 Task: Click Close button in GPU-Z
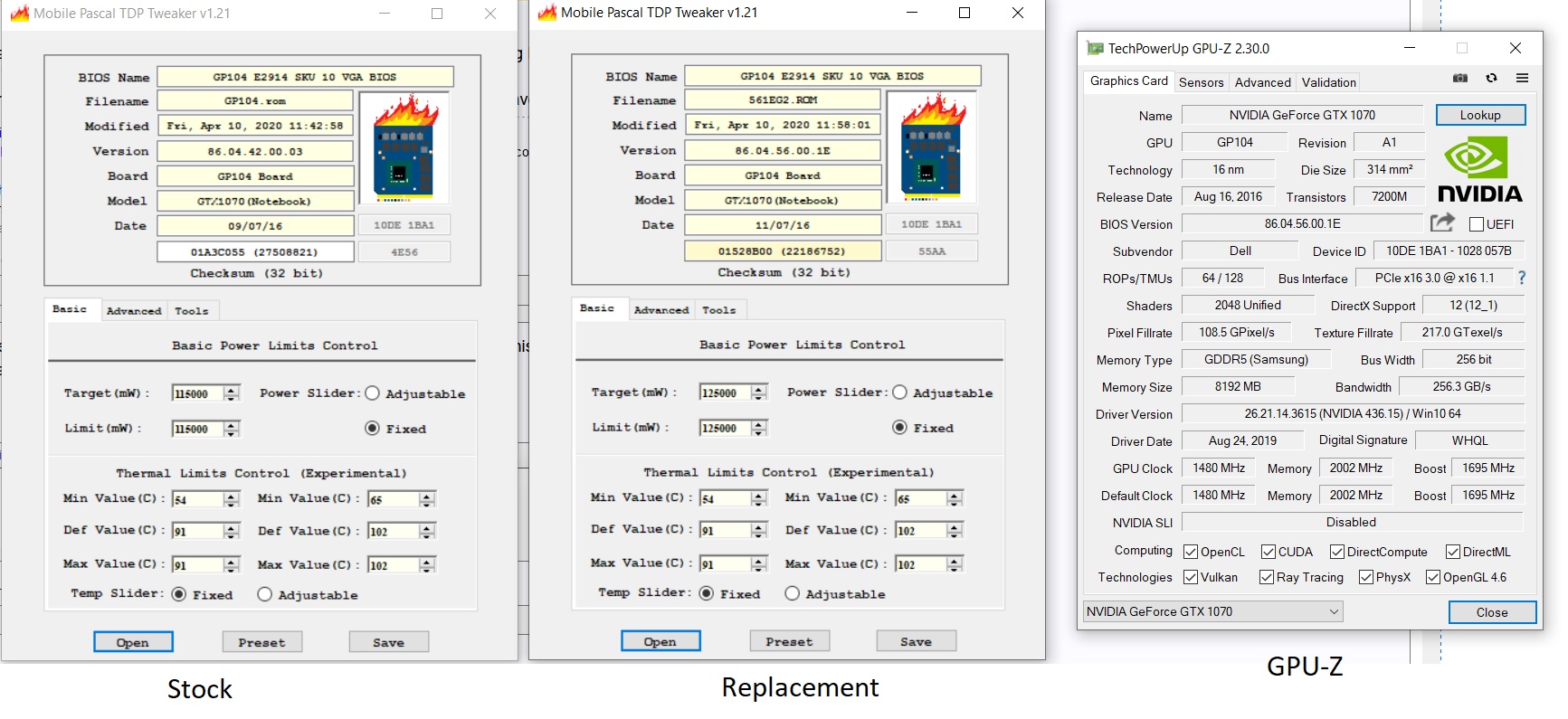pyautogui.click(x=1492, y=612)
